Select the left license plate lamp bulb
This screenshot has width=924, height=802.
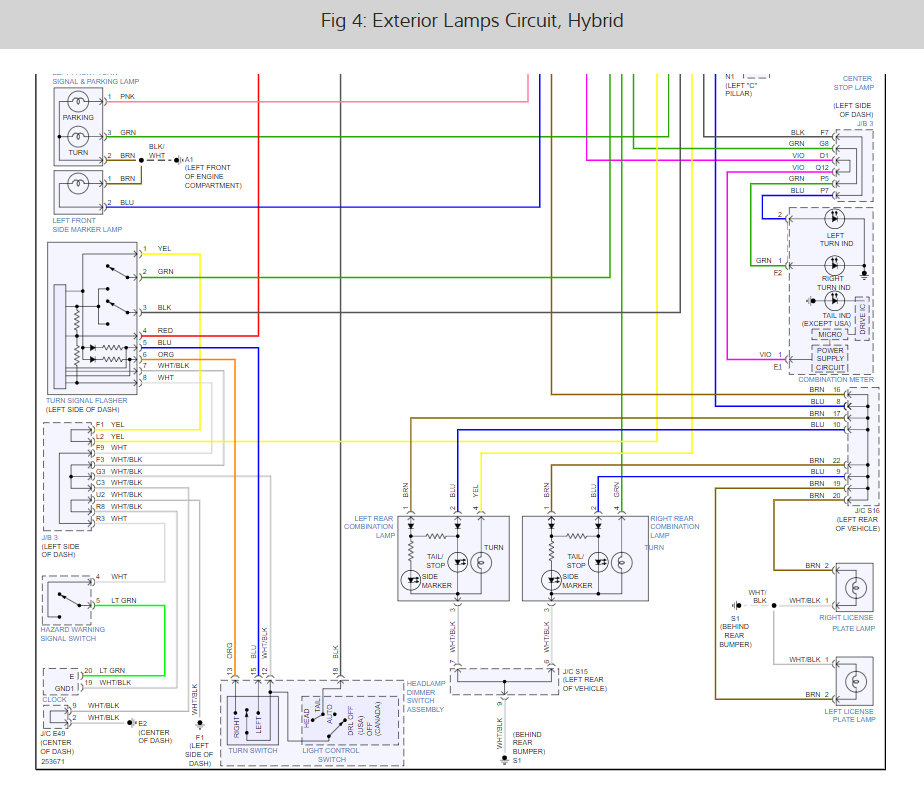(856, 682)
